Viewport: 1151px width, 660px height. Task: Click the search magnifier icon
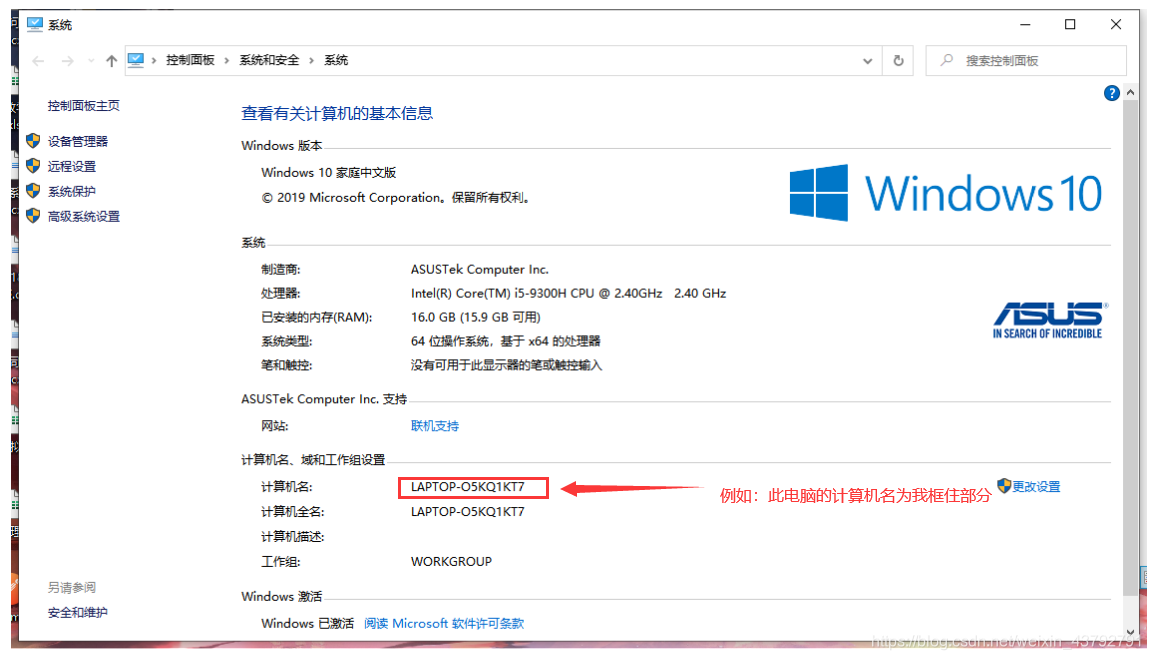tap(947, 60)
